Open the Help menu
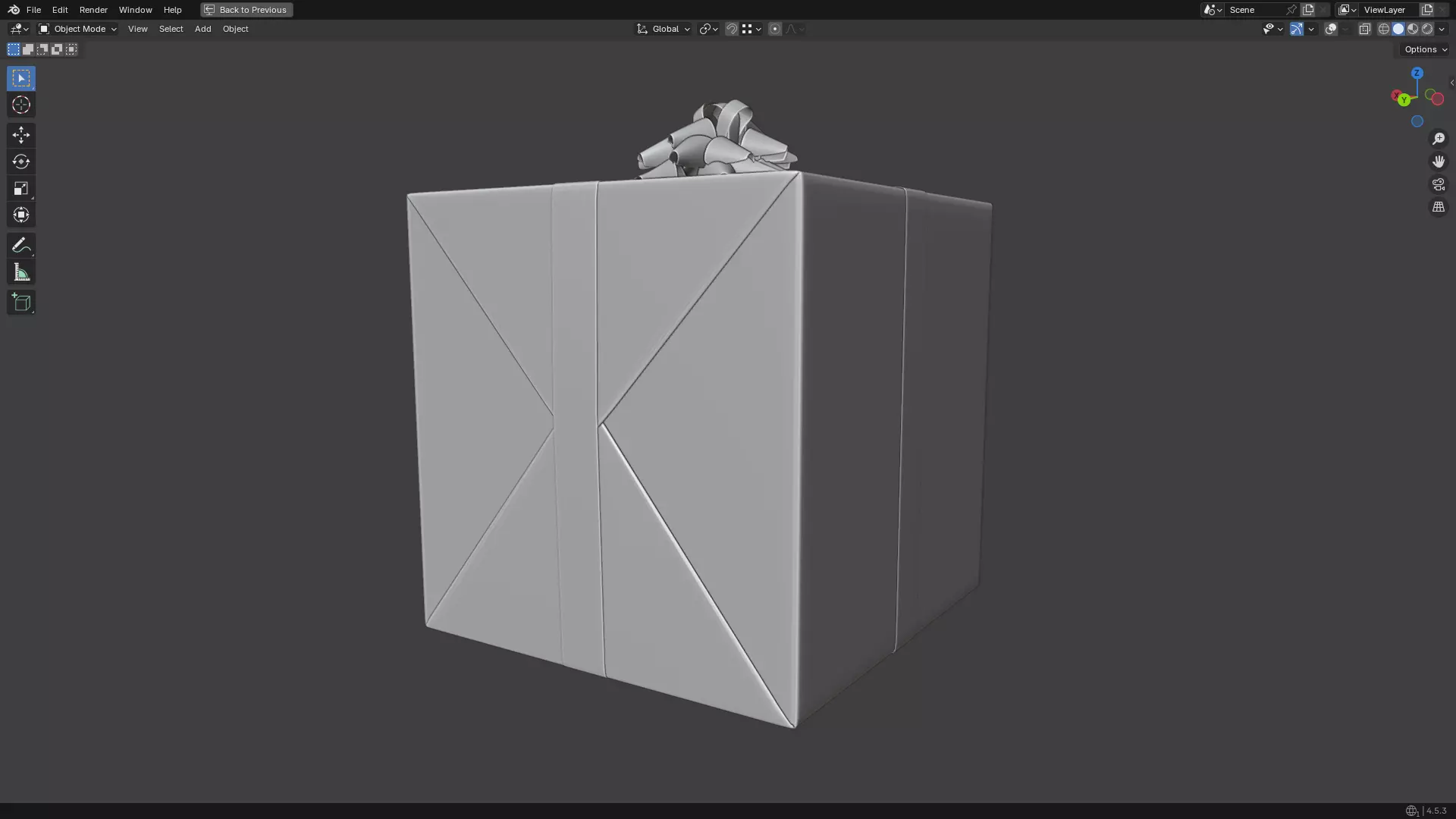This screenshot has height=819, width=1456. [x=172, y=10]
